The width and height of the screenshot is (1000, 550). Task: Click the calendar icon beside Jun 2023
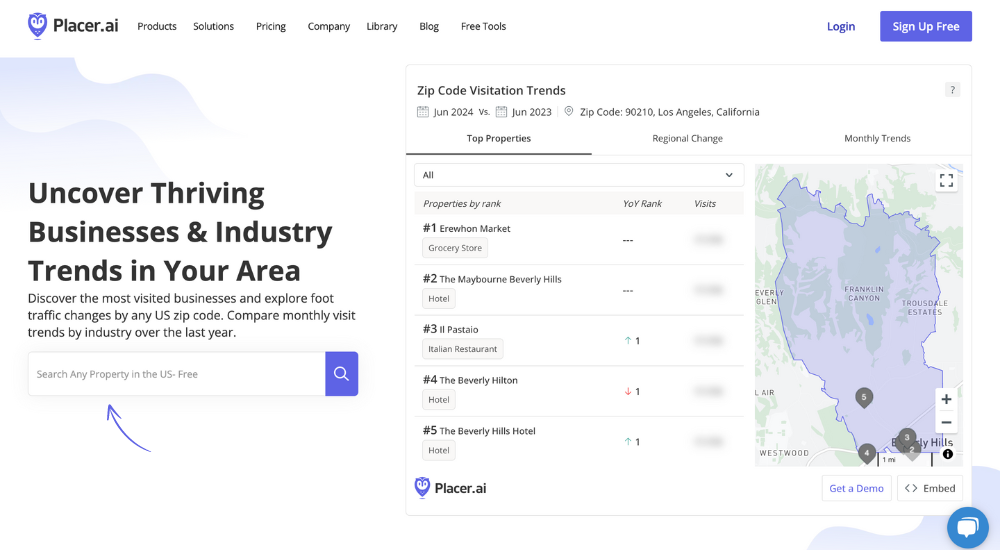point(501,112)
